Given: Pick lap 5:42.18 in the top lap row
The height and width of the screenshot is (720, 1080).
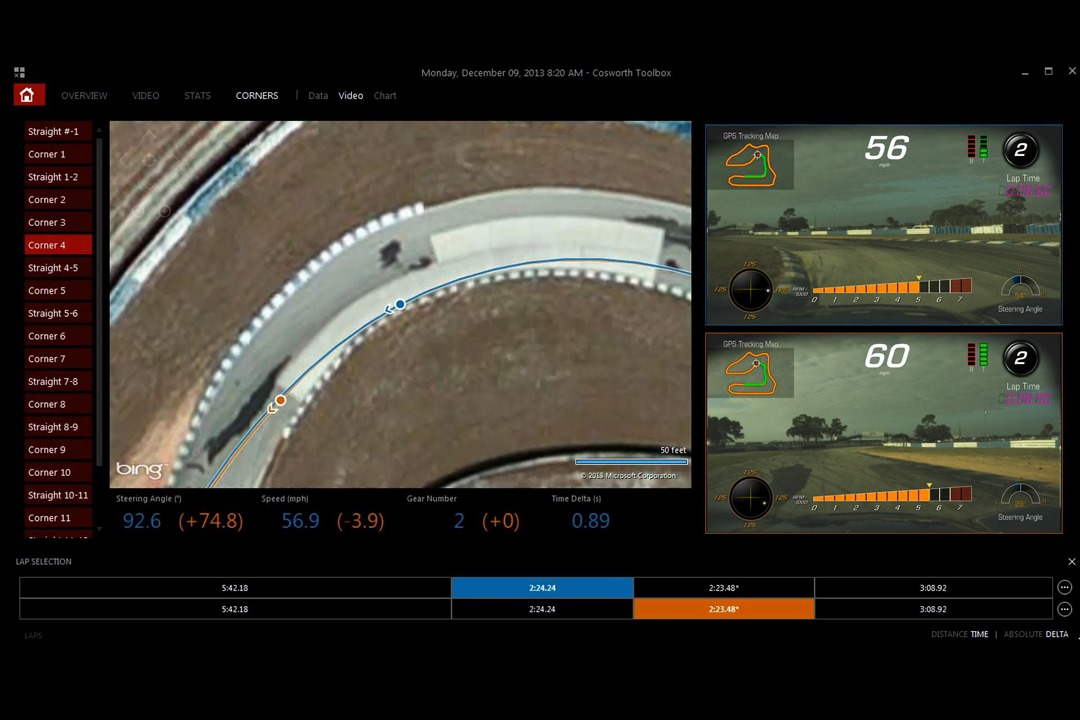Looking at the screenshot, I should 235,588.
